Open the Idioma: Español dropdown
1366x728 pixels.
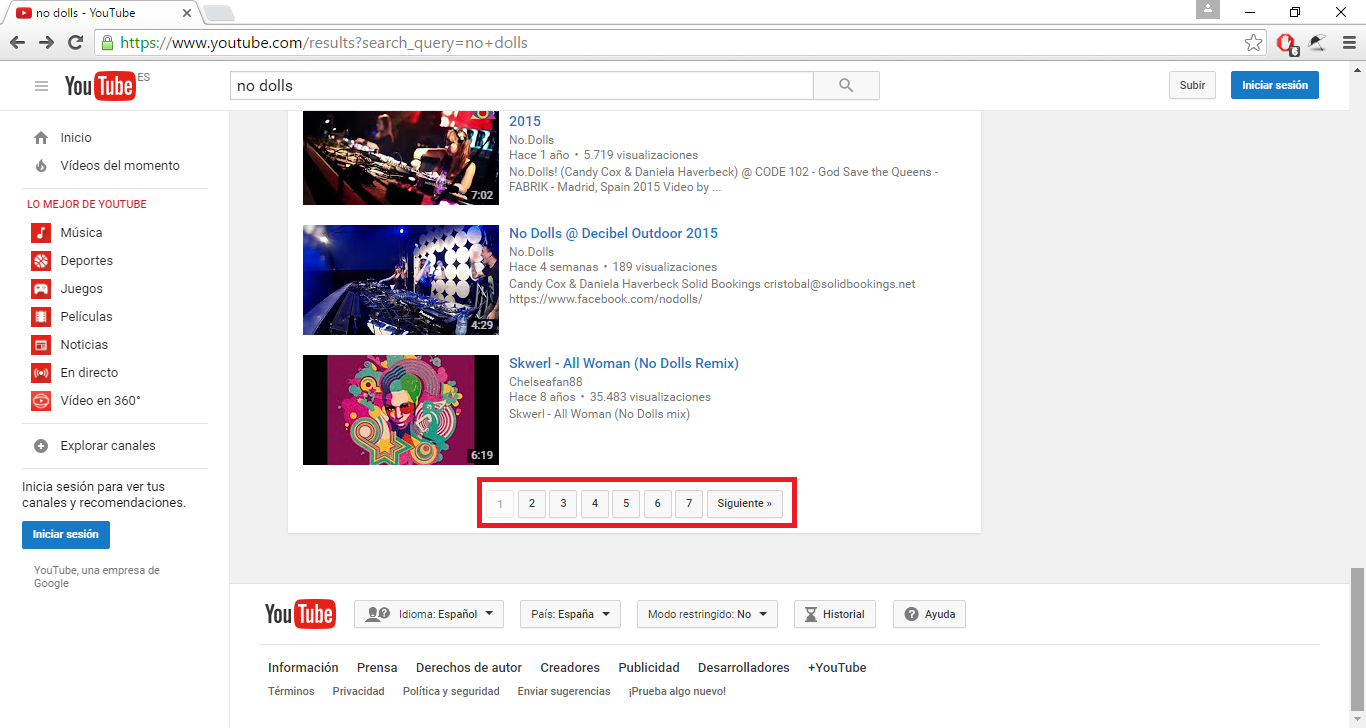tap(429, 614)
